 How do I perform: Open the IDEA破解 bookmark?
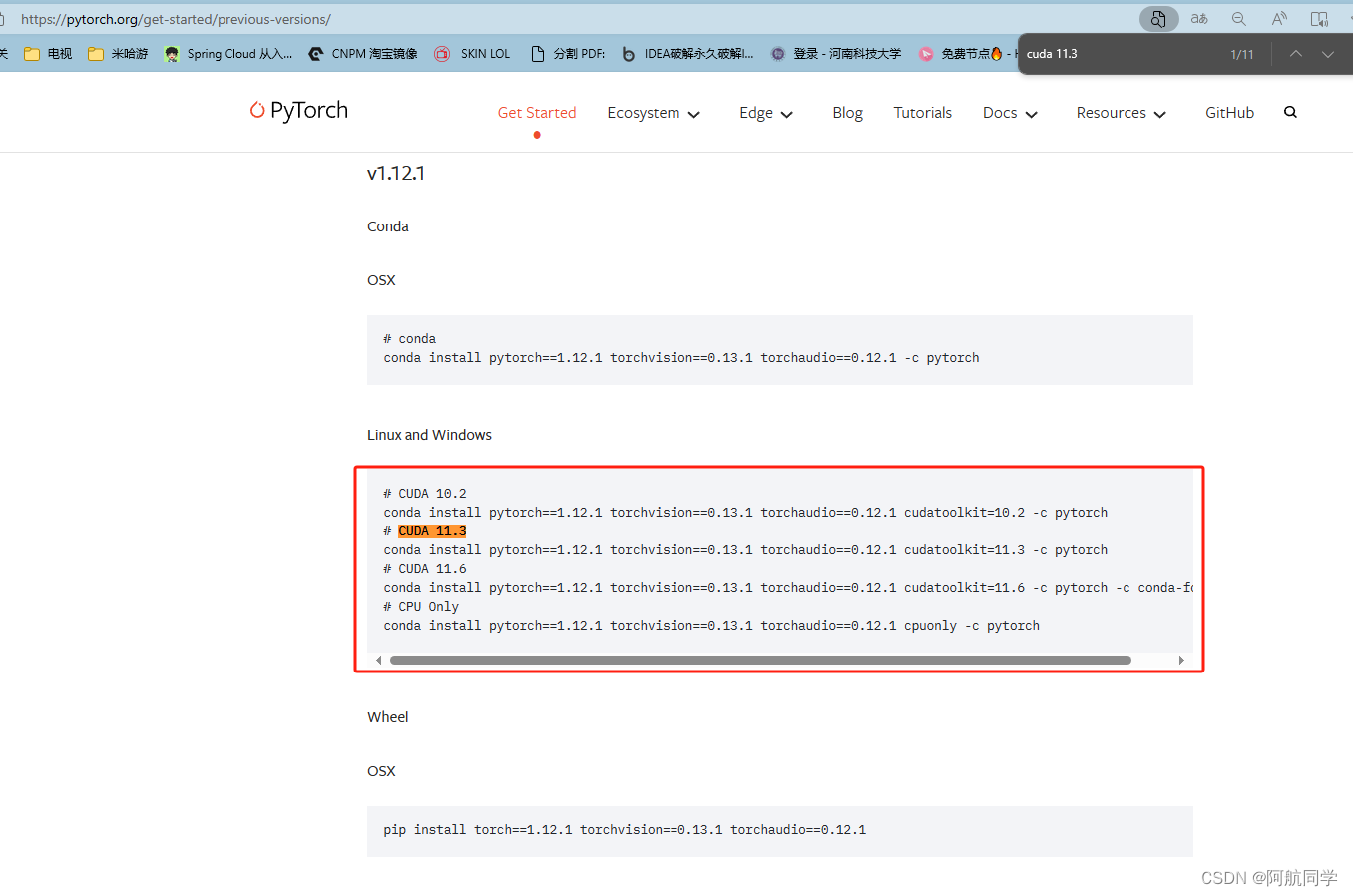coord(687,54)
